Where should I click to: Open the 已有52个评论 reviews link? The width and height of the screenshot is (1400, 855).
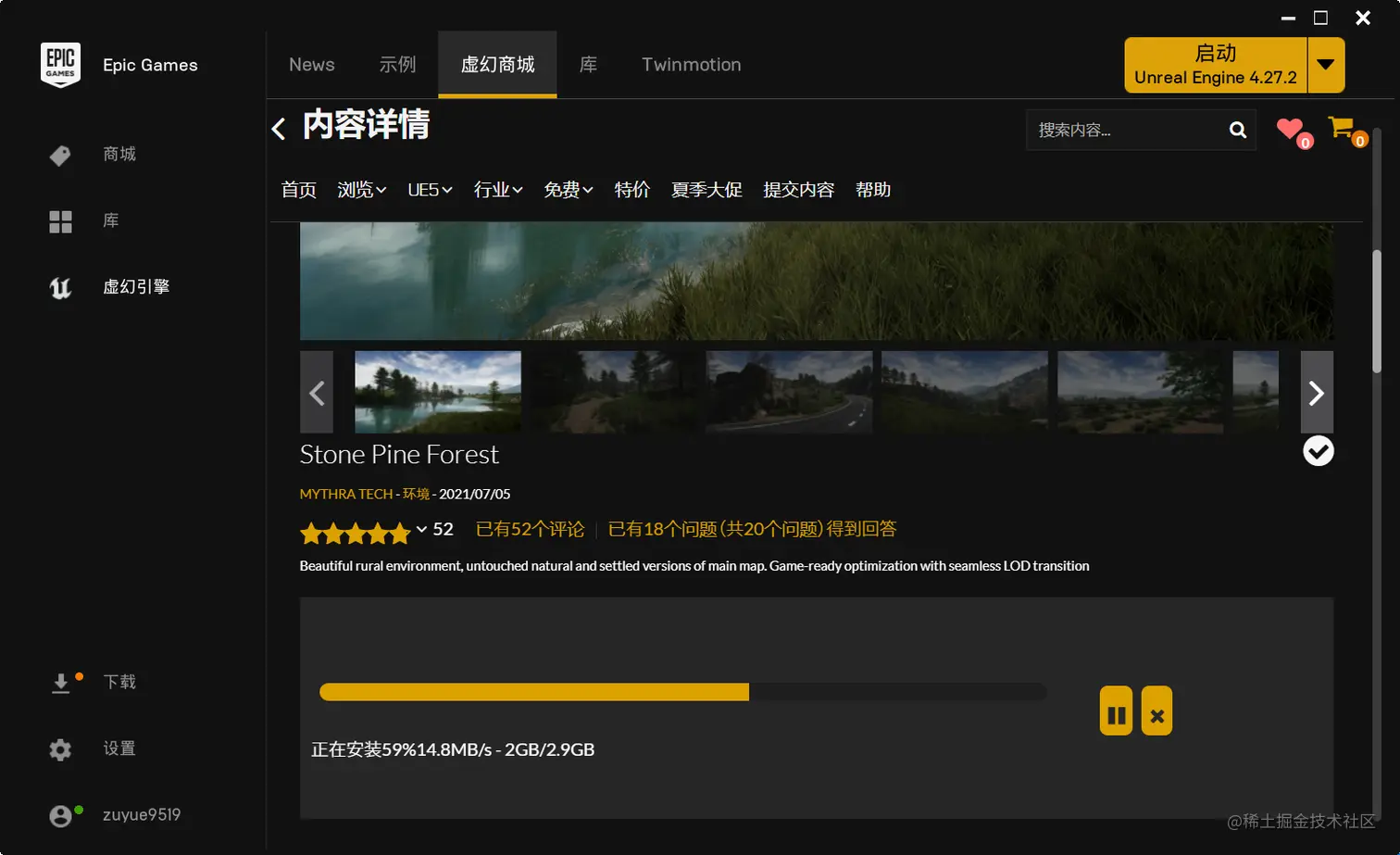pos(531,529)
